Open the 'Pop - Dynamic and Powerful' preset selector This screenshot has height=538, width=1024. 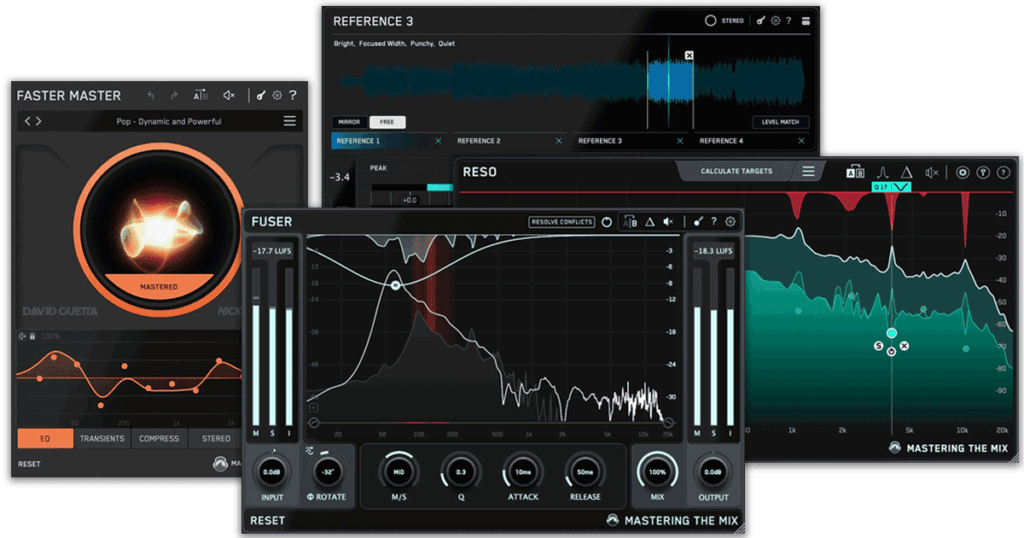[x=168, y=121]
